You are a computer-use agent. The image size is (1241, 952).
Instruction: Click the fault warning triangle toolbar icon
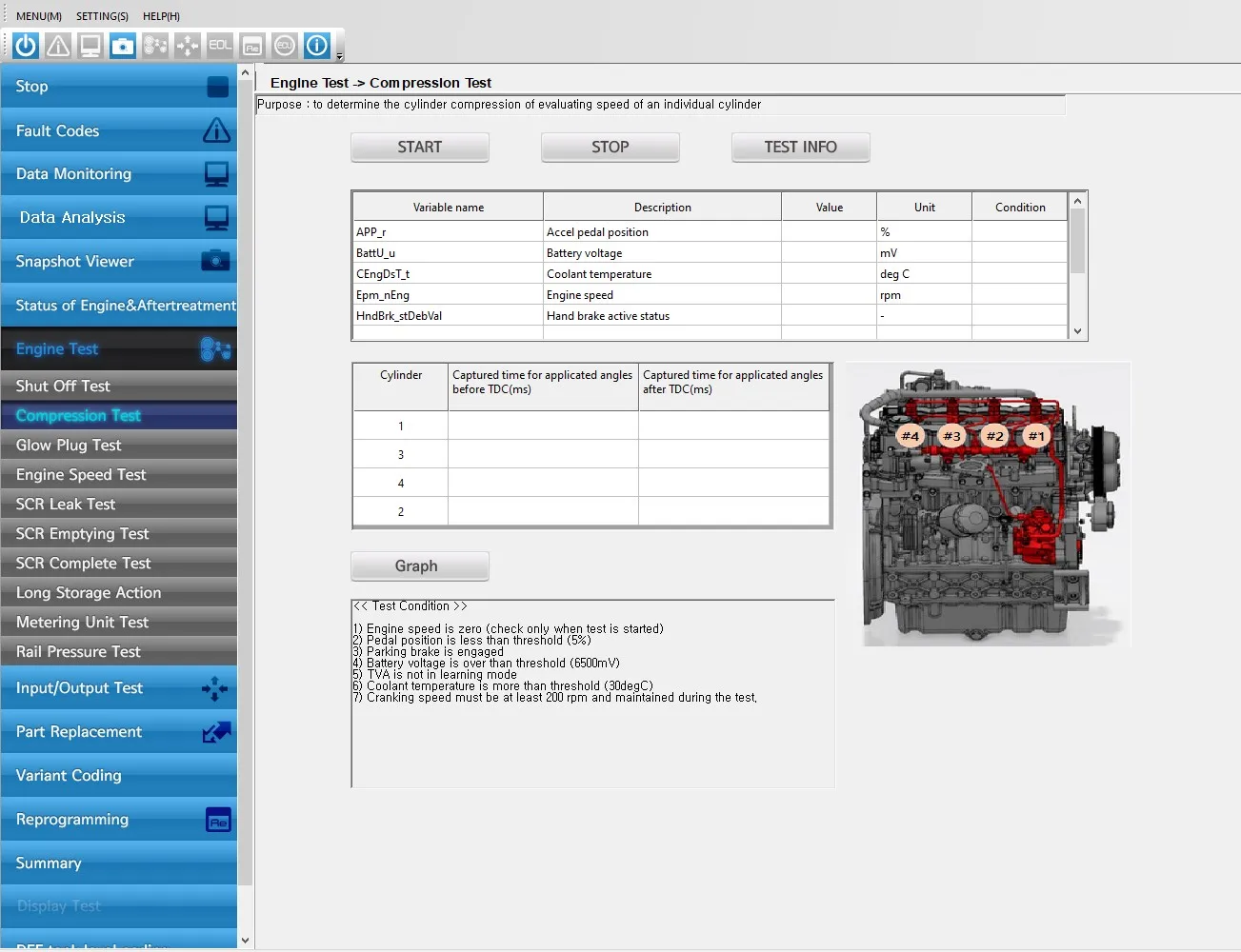(x=58, y=46)
